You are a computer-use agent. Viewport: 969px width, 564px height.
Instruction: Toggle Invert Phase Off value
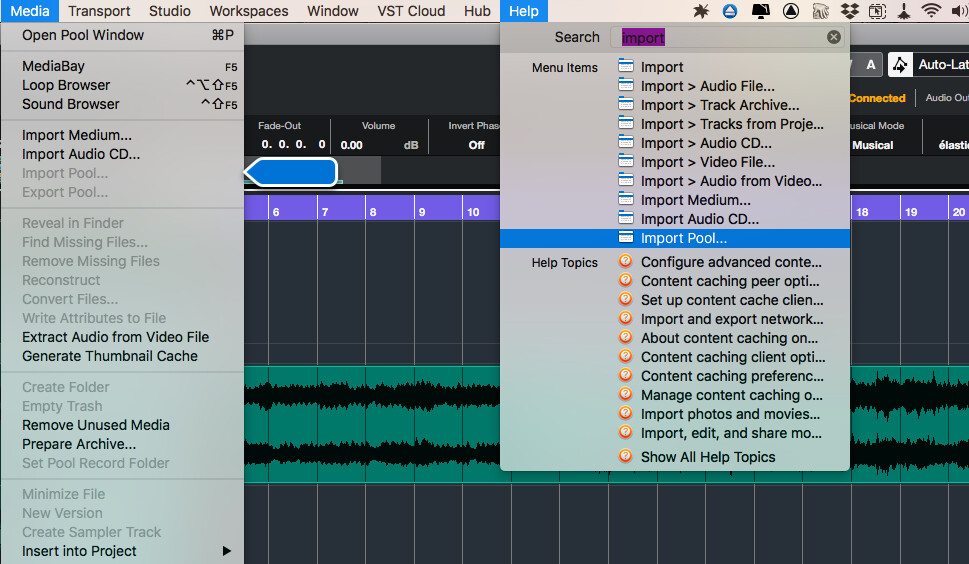coord(476,145)
